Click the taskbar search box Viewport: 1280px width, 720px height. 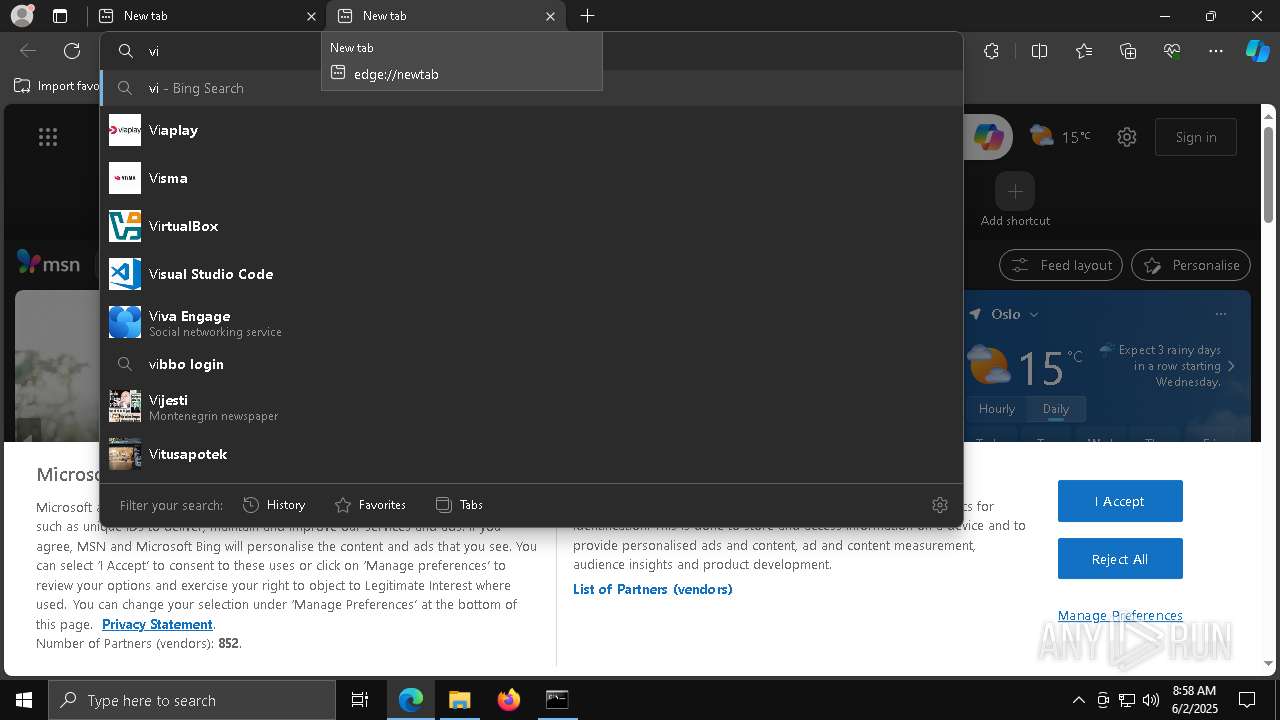192,700
